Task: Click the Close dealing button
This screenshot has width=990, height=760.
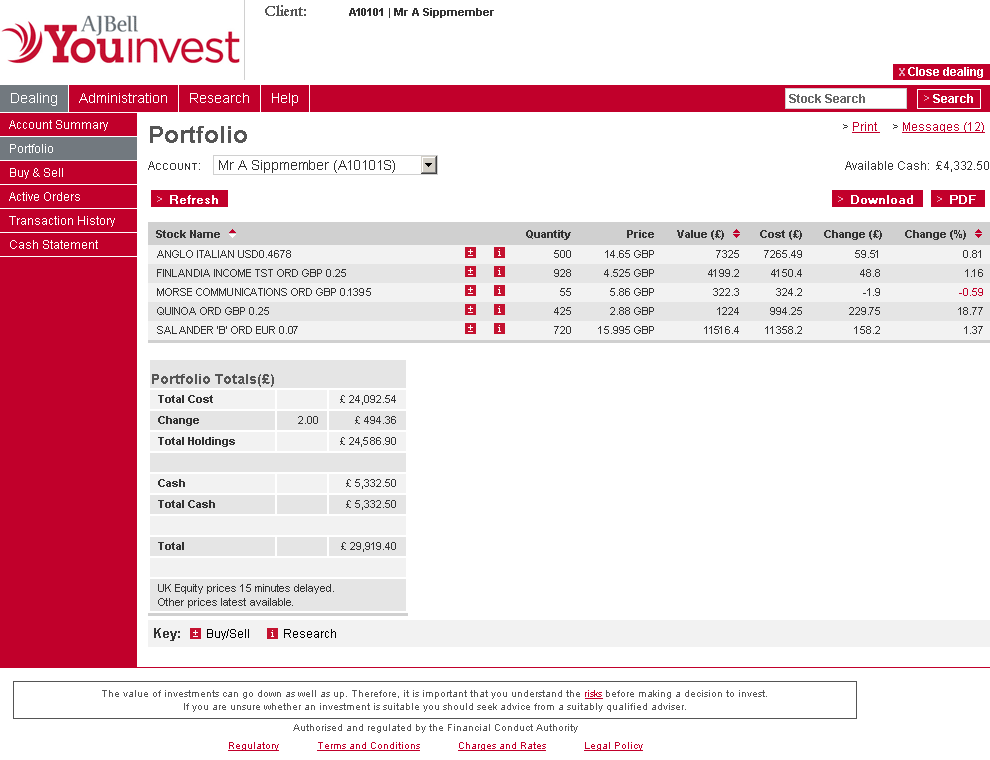Action: click(x=940, y=72)
